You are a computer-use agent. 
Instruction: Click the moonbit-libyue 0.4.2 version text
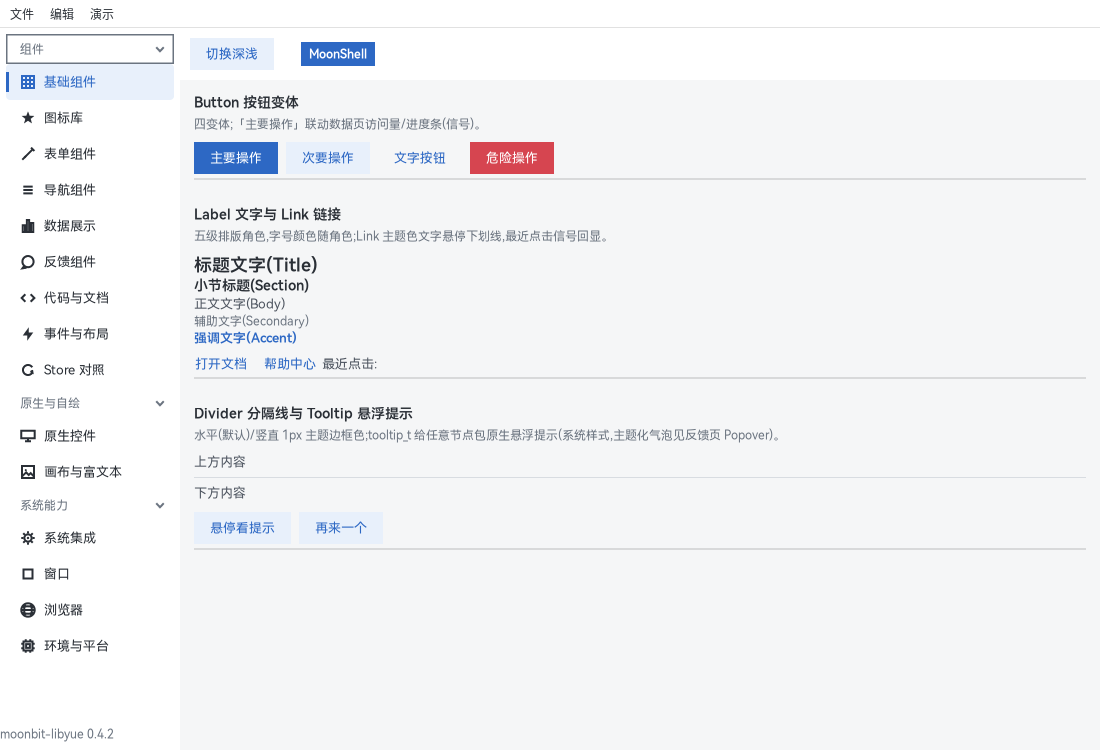(x=57, y=734)
